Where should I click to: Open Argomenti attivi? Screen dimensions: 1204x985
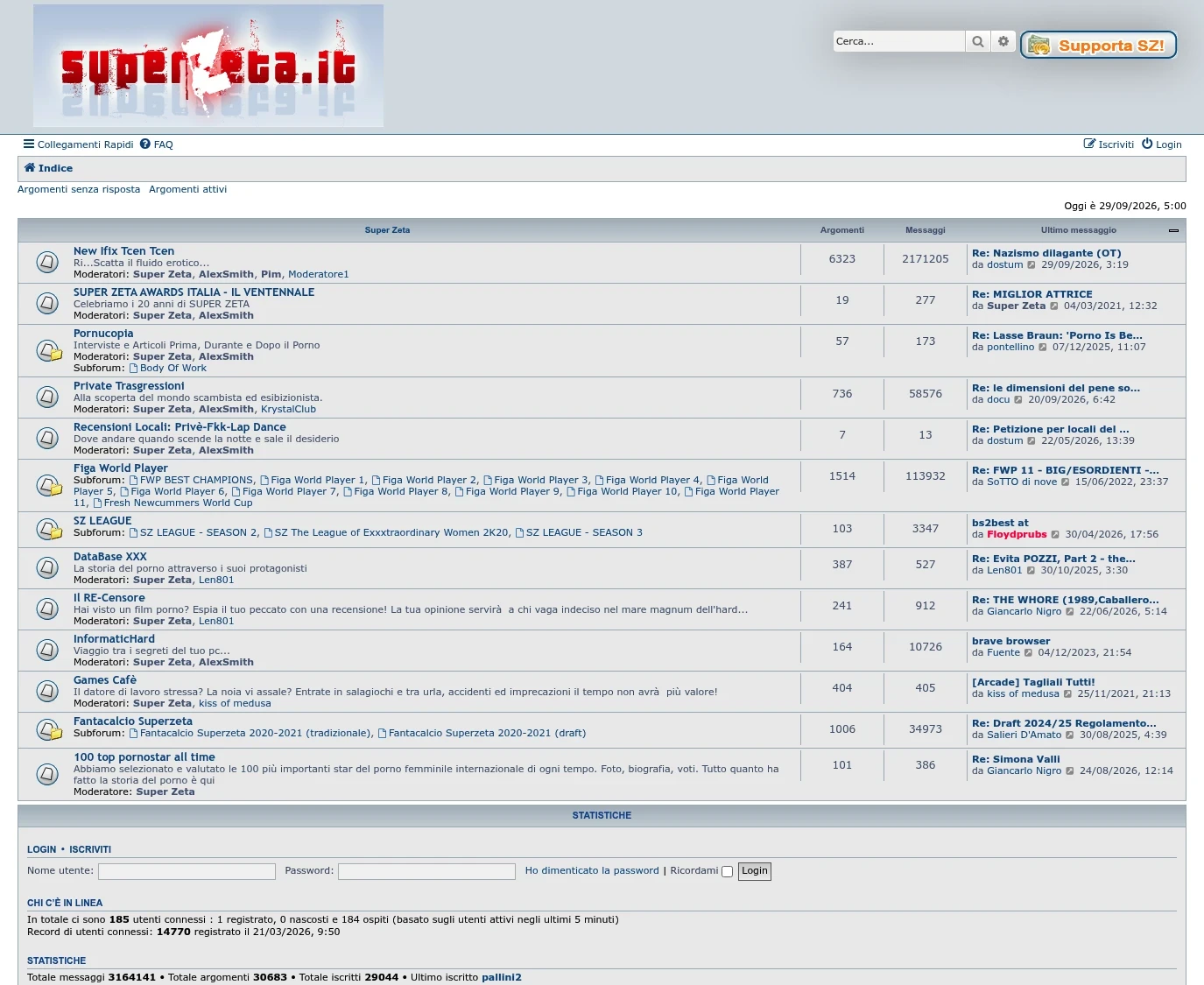coord(187,189)
